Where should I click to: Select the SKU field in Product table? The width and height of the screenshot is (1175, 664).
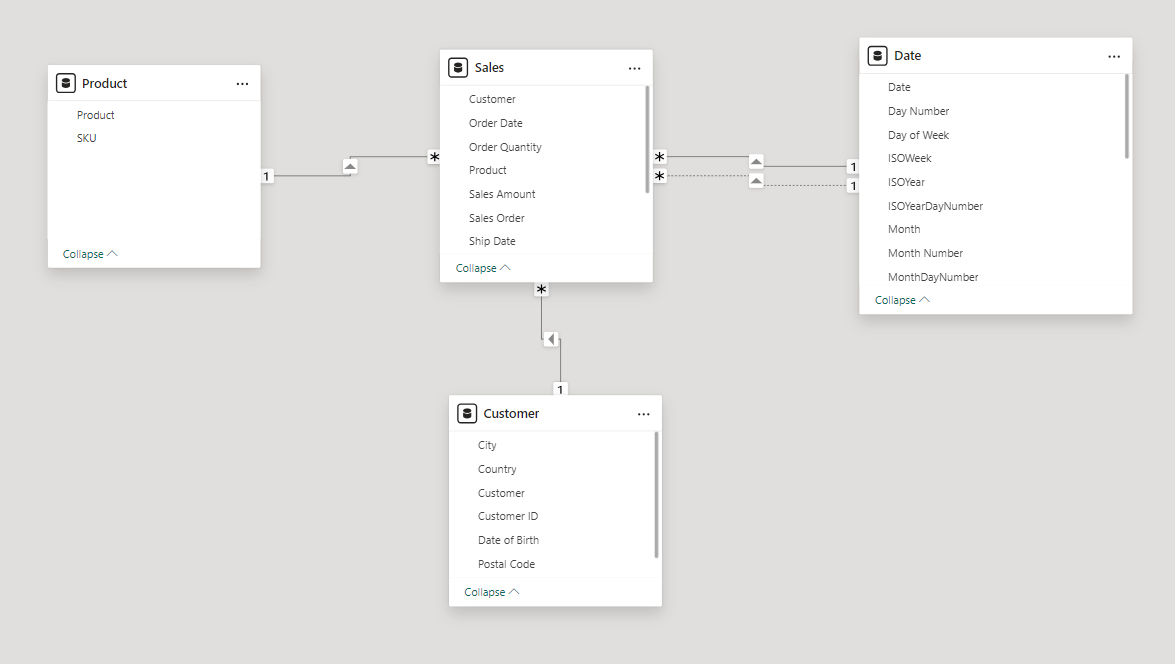(87, 138)
